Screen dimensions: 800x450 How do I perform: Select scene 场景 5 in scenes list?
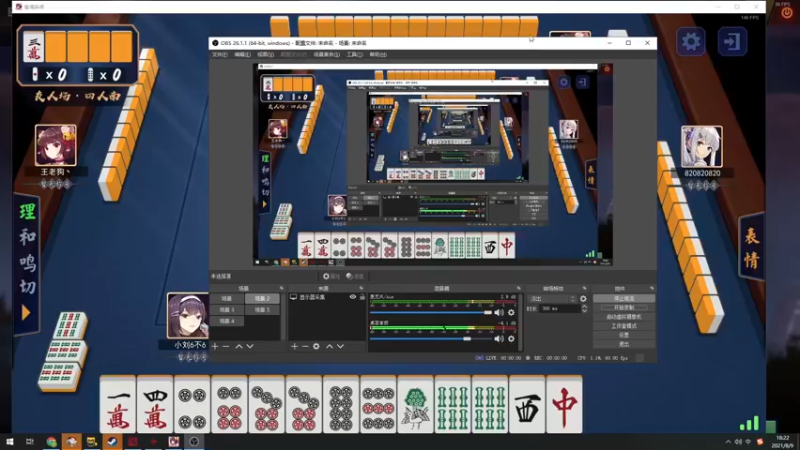pyautogui.click(x=262, y=310)
